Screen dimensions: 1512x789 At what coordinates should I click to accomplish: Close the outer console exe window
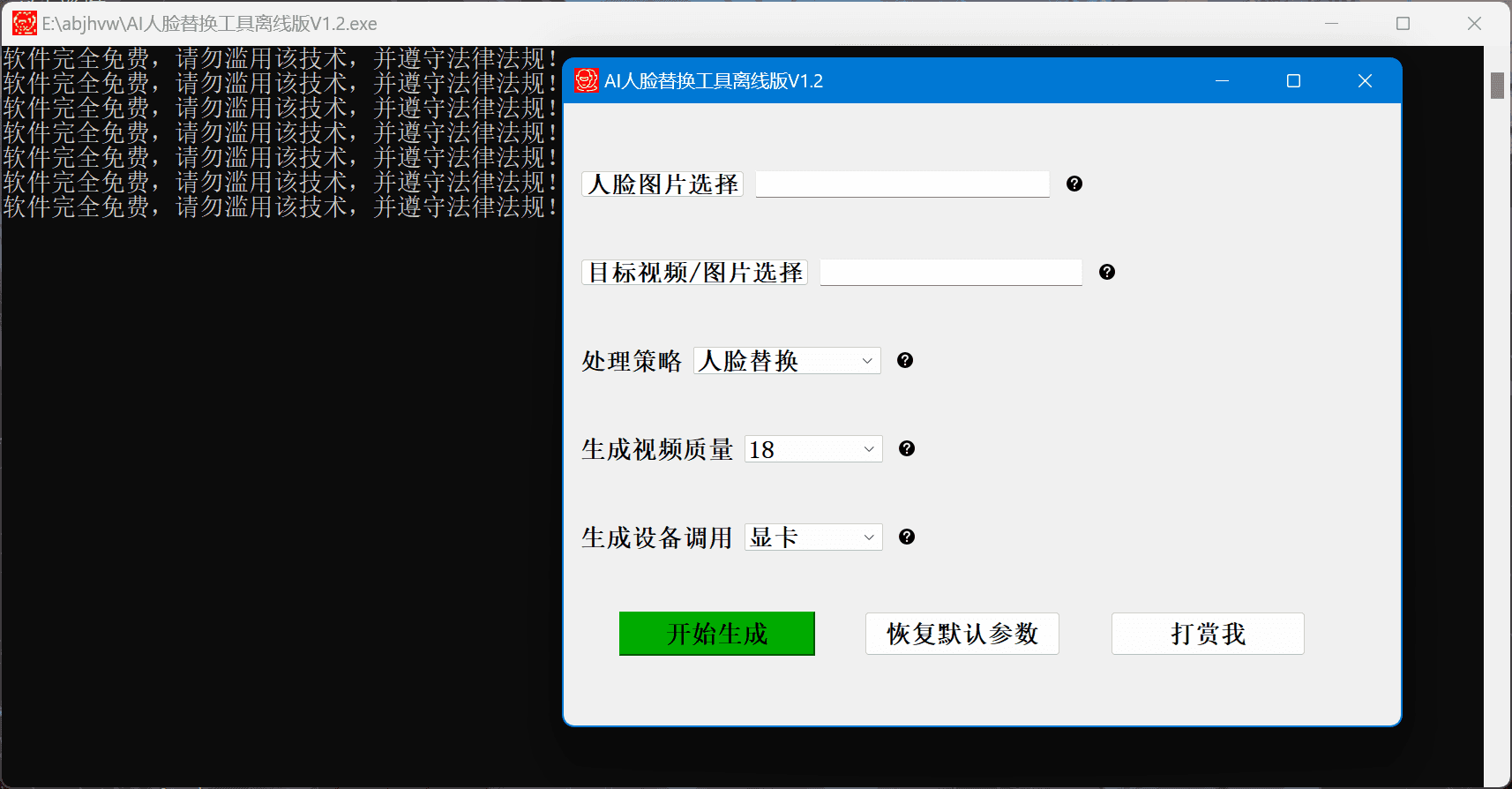(x=1474, y=23)
